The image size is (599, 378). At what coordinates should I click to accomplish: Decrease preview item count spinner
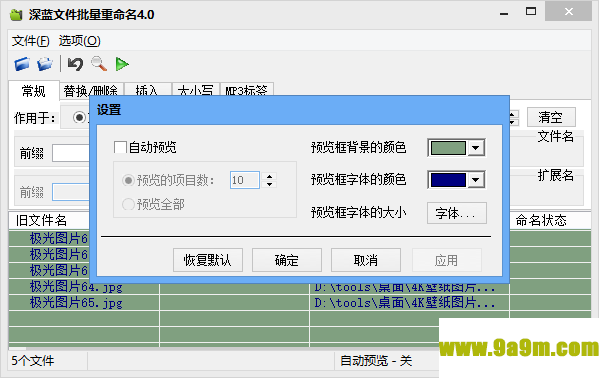(270, 184)
